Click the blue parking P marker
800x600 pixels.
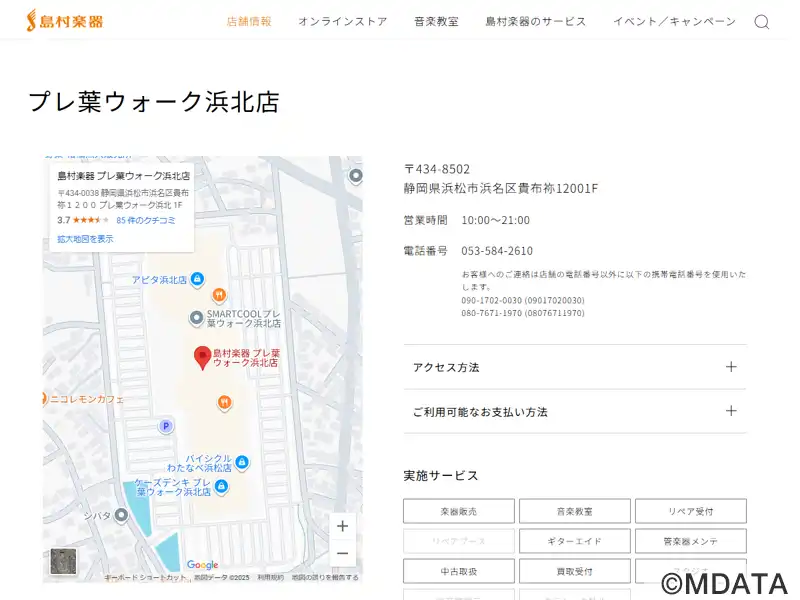(166, 426)
